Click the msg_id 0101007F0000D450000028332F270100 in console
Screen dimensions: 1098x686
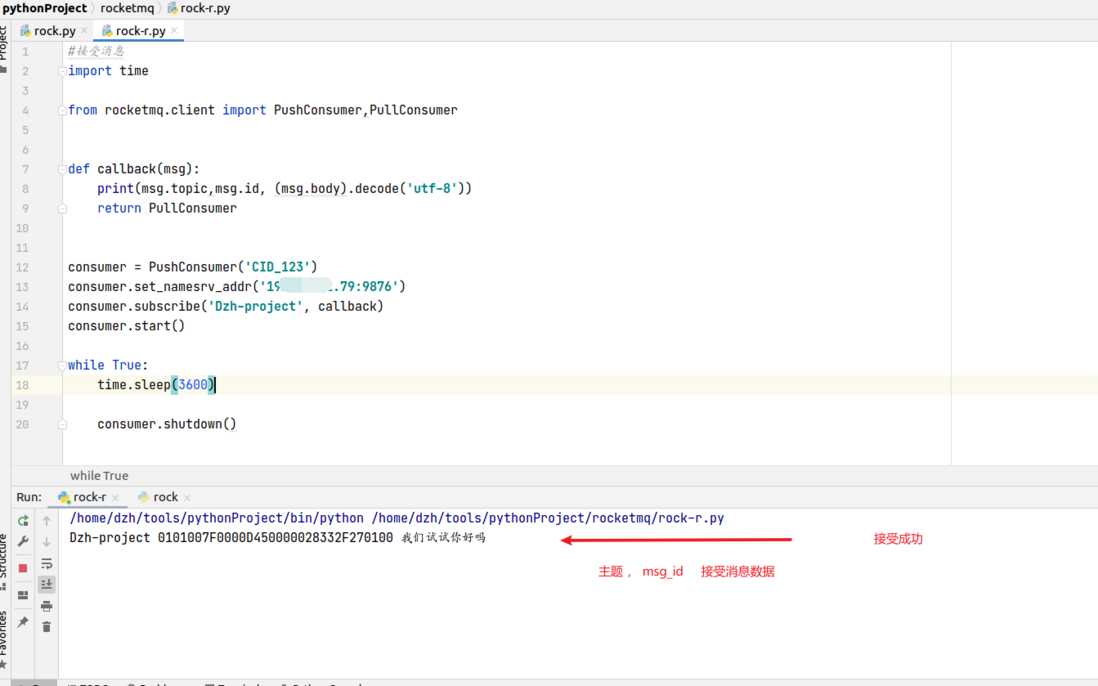point(275,538)
